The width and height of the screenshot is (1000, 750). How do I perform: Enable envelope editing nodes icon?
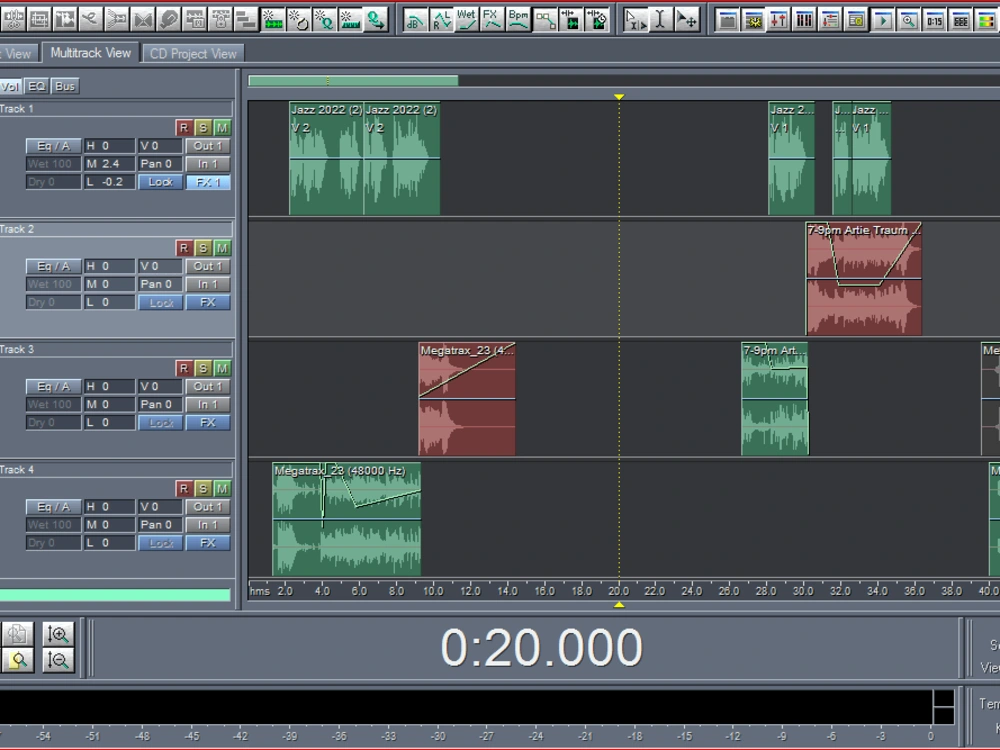(x=545, y=19)
